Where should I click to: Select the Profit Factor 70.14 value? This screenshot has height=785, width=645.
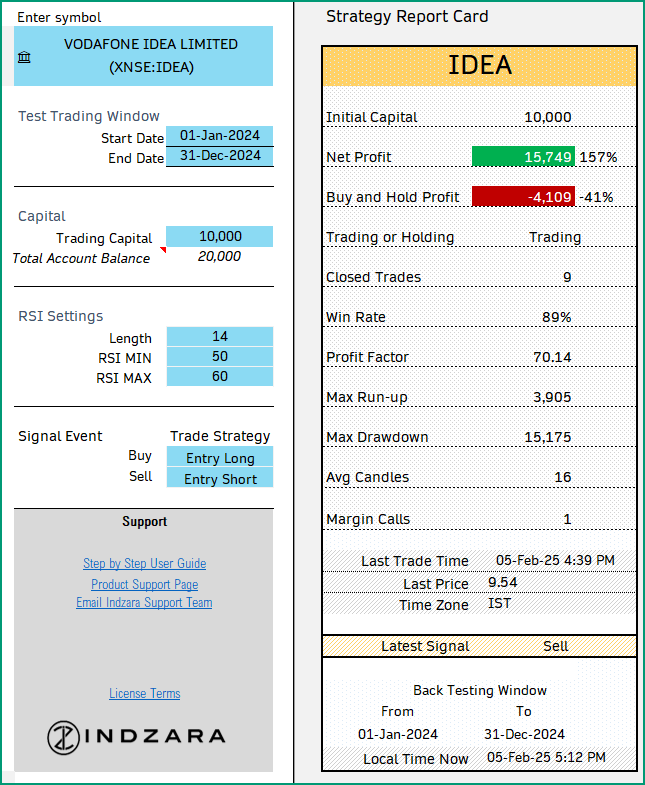(x=552, y=357)
